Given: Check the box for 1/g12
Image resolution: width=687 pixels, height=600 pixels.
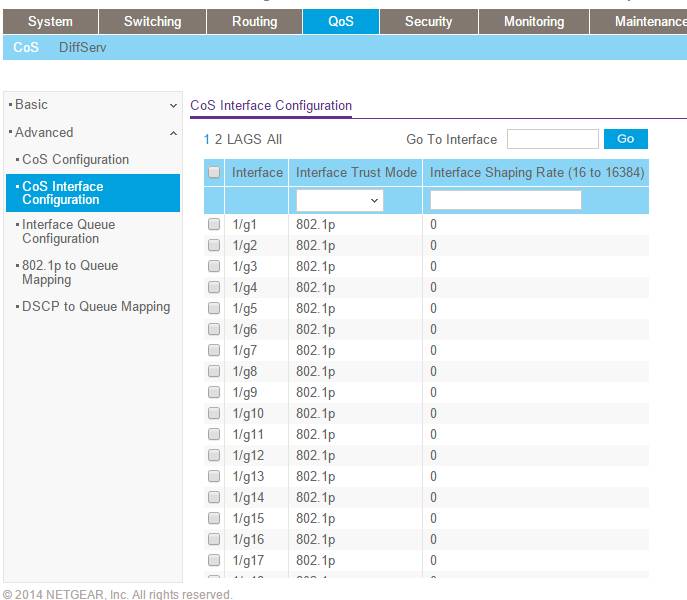Looking at the screenshot, I should click(214, 455).
